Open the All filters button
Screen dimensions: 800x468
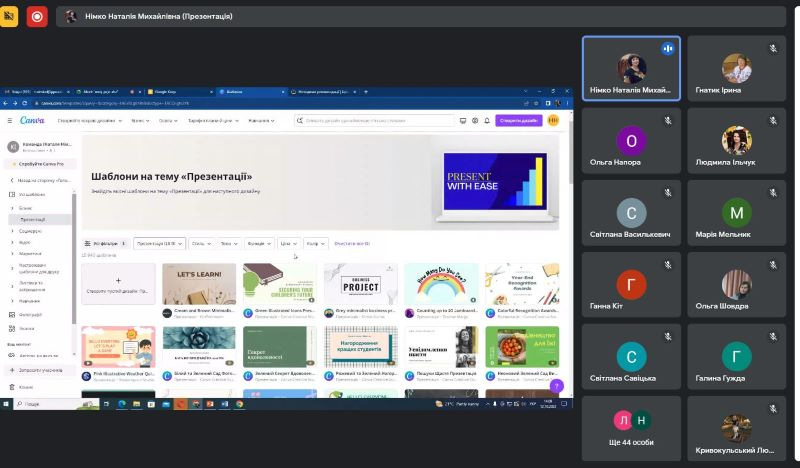tap(105, 243)
